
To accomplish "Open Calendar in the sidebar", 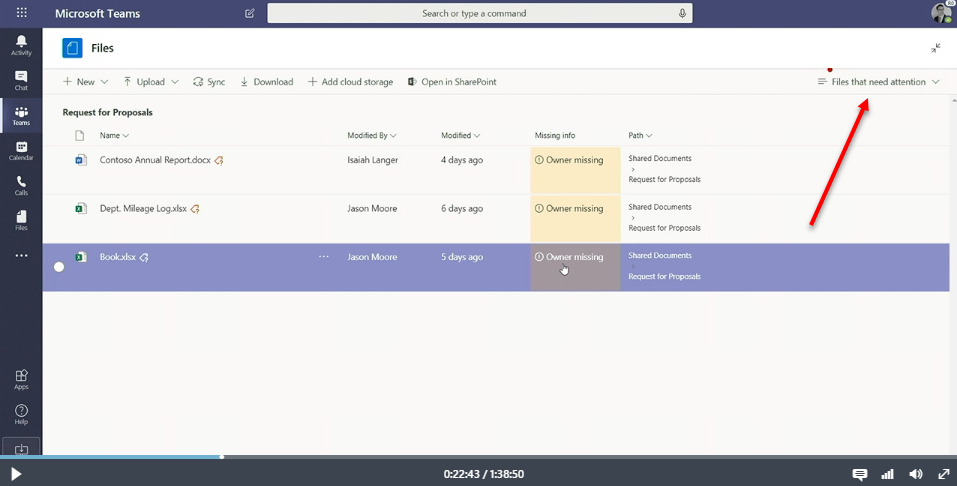I will point(21,151).
